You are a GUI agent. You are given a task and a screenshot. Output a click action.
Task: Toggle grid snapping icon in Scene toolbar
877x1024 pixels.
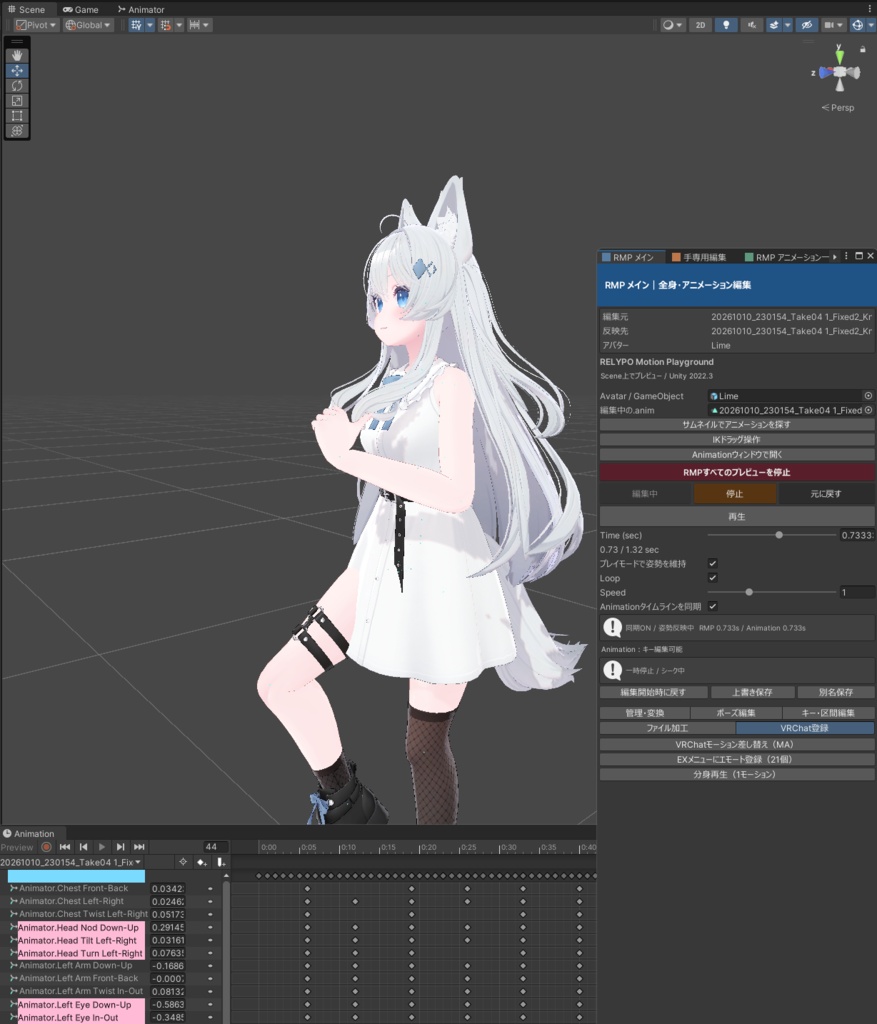click(x=136, y=25)
